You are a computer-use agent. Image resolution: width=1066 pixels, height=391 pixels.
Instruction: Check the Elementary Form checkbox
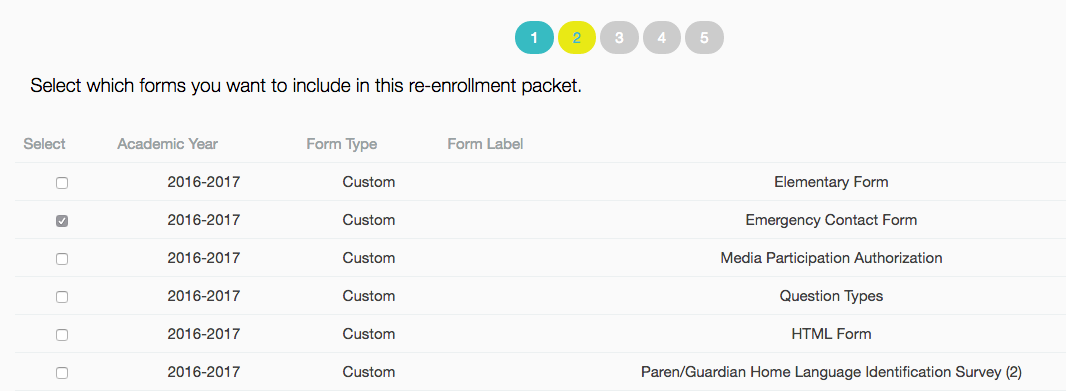62,183
